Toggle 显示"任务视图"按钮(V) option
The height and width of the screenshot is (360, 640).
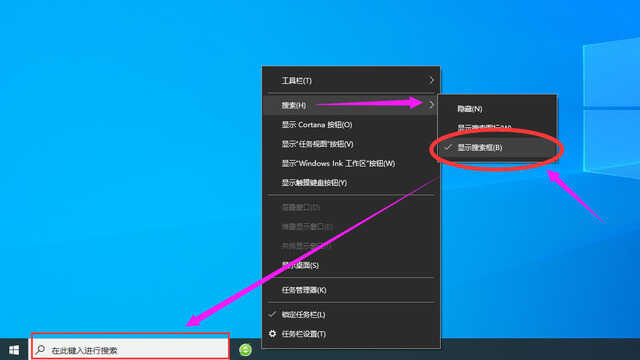click(x=351, y=144)
